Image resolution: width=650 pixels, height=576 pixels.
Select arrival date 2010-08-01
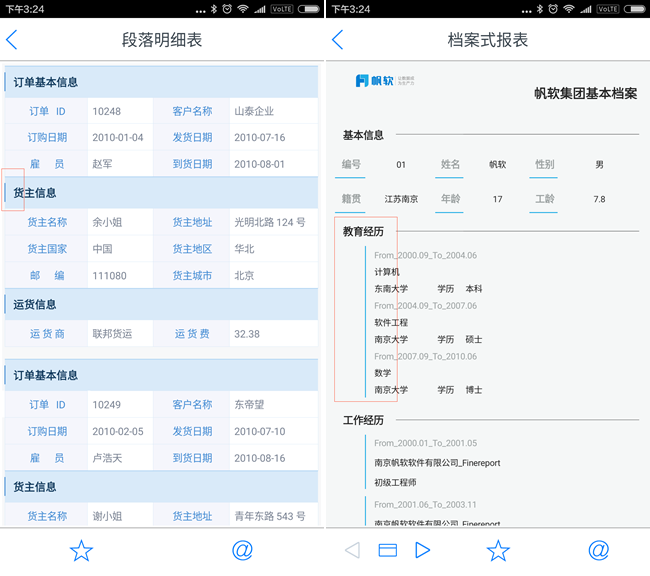pyautogui.click(x=260, y=164)
